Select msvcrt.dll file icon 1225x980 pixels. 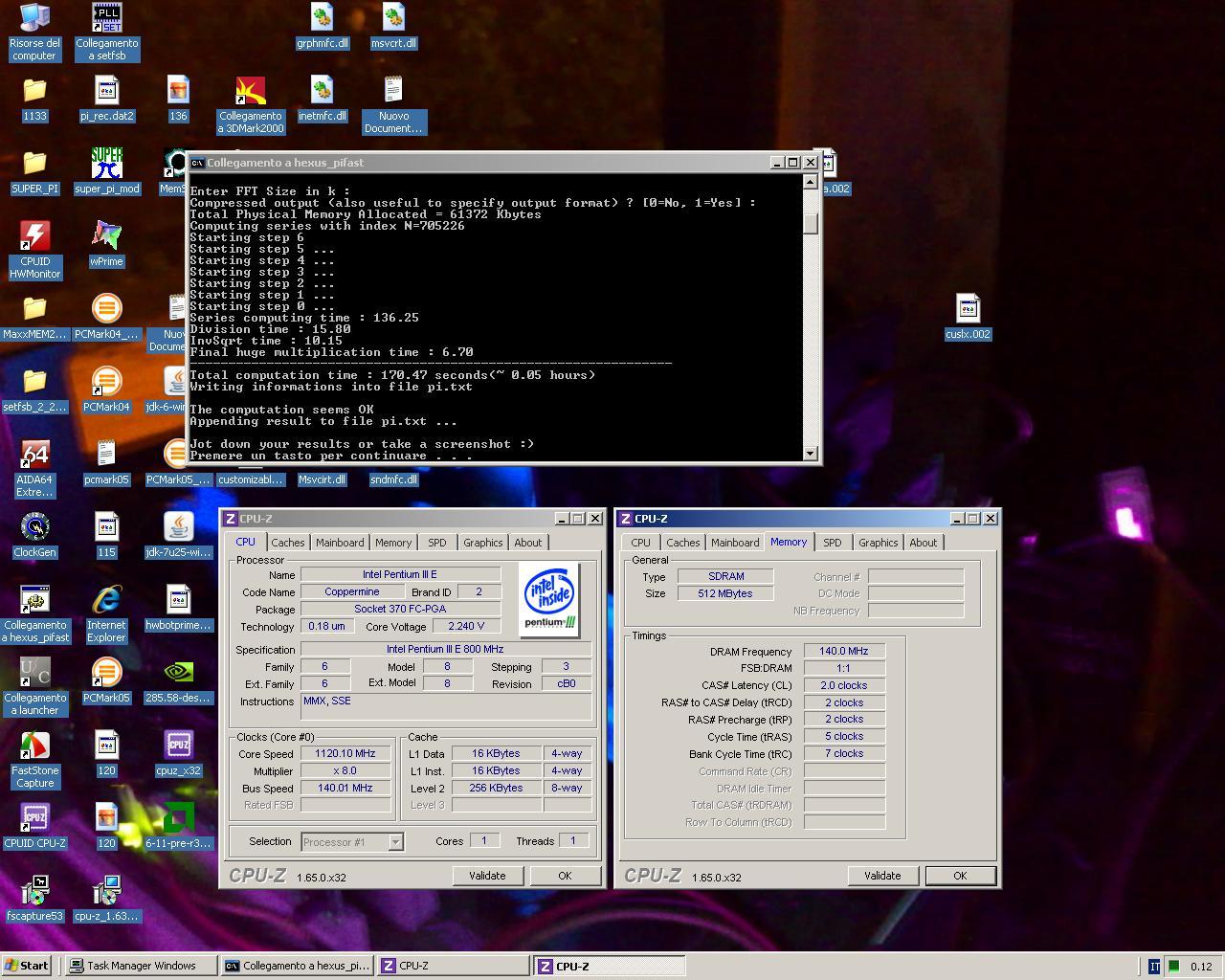[393, 26]
